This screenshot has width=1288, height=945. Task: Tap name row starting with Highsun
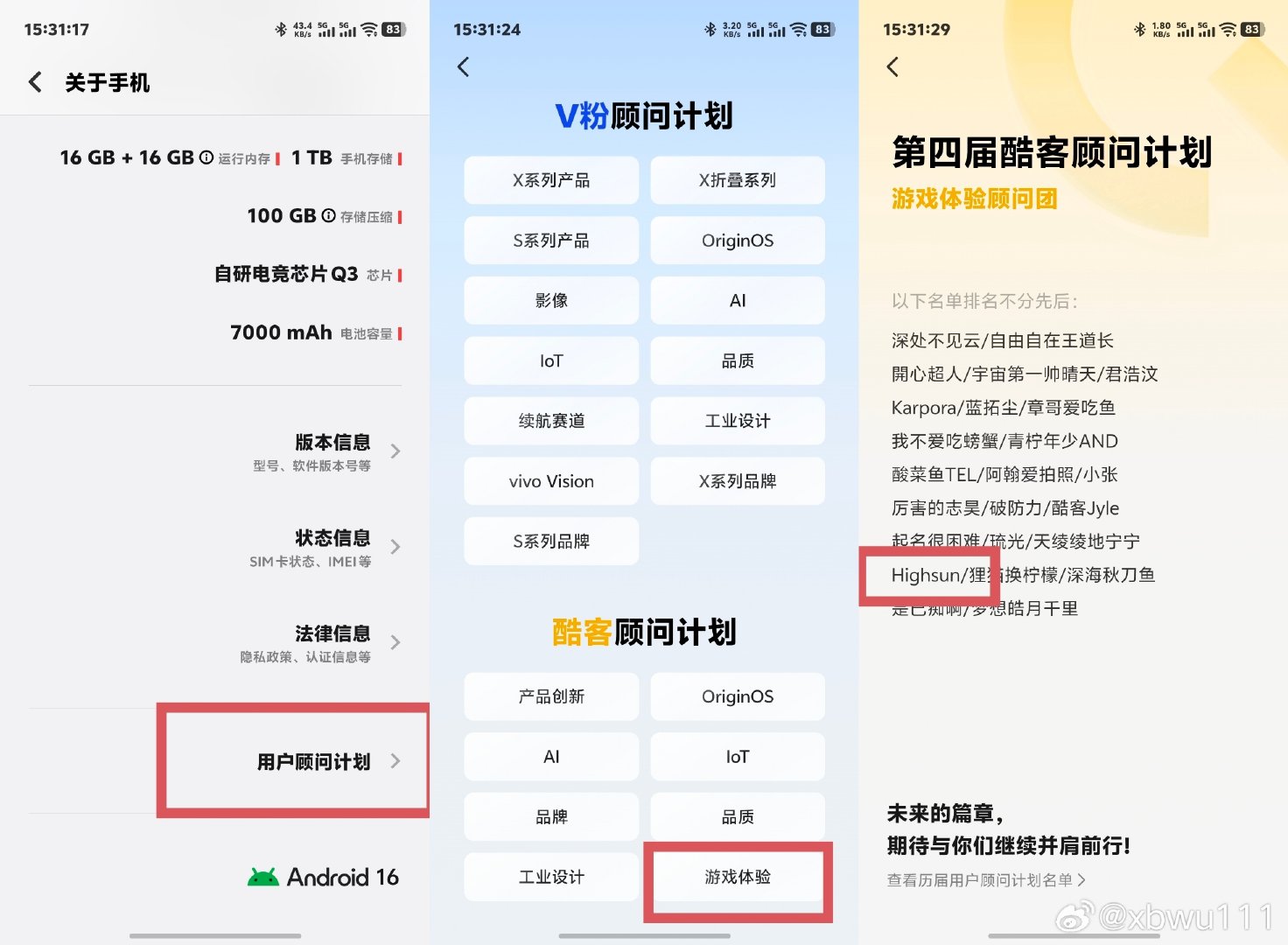point(1024,575)
